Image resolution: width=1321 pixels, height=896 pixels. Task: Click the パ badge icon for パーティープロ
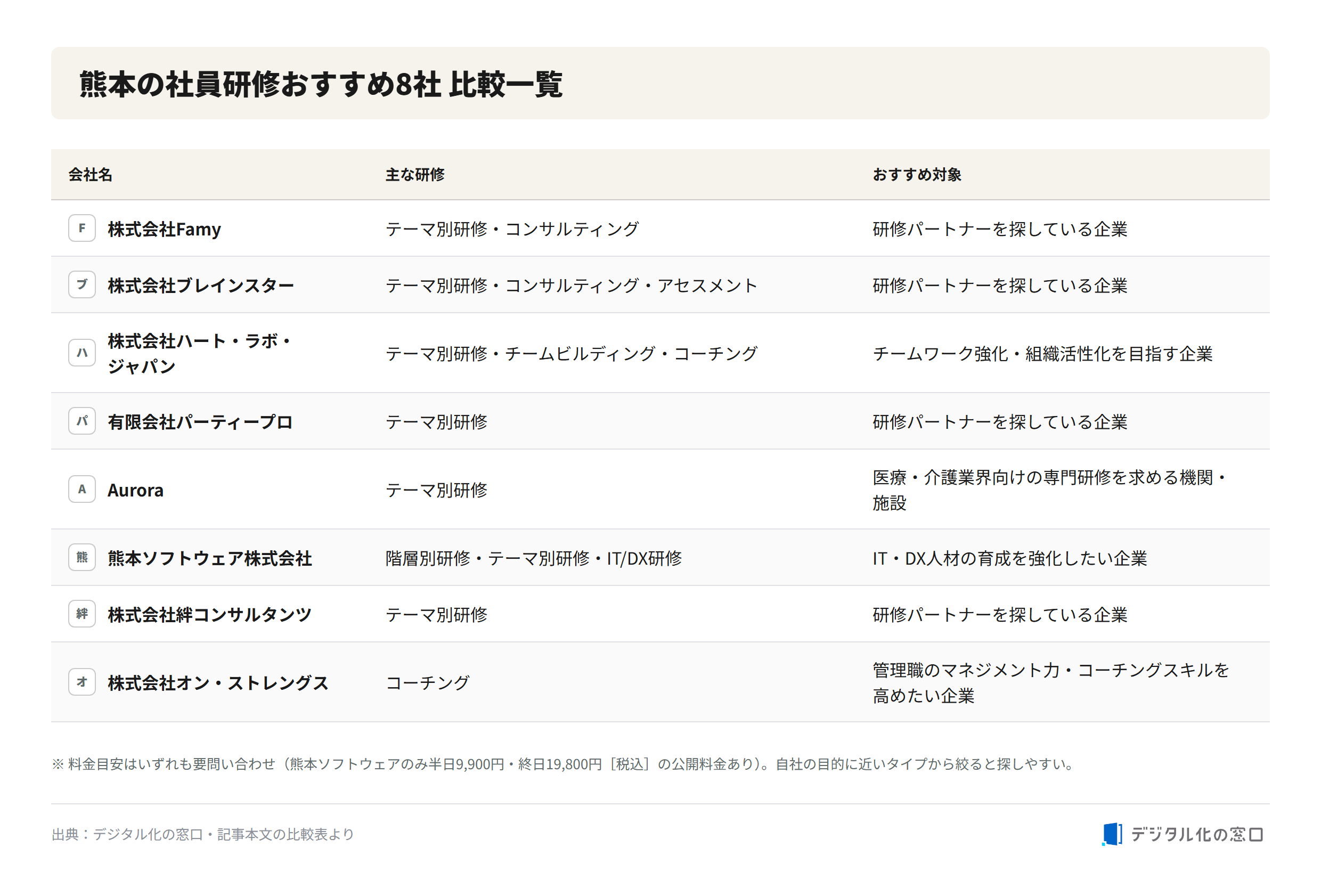coord(82,421)
